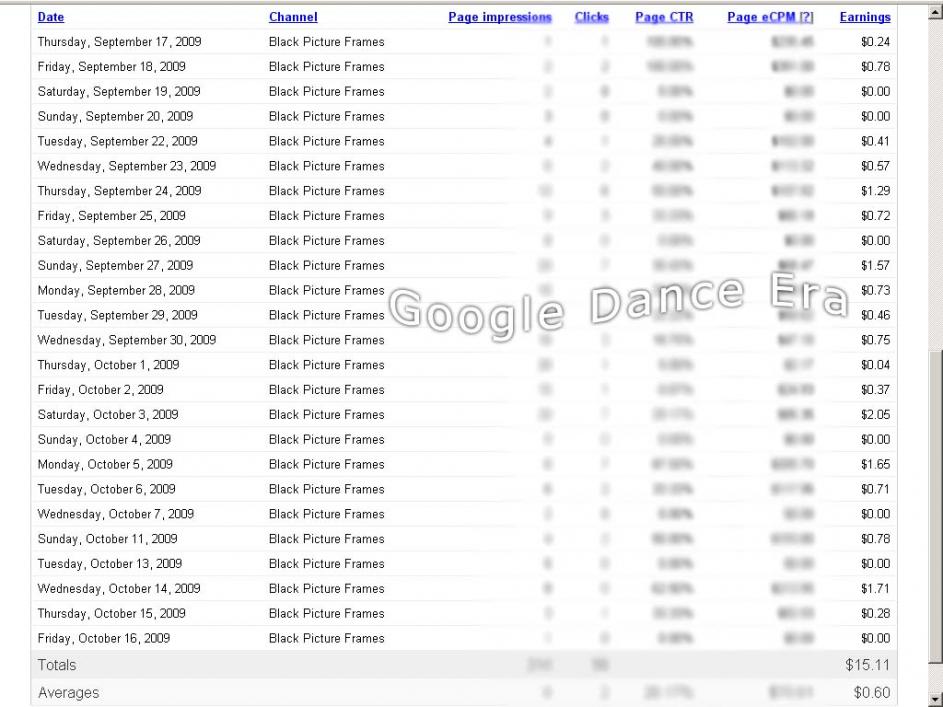
Task: Click the $1.65 earnings value
Action: (x=875, y=464)
